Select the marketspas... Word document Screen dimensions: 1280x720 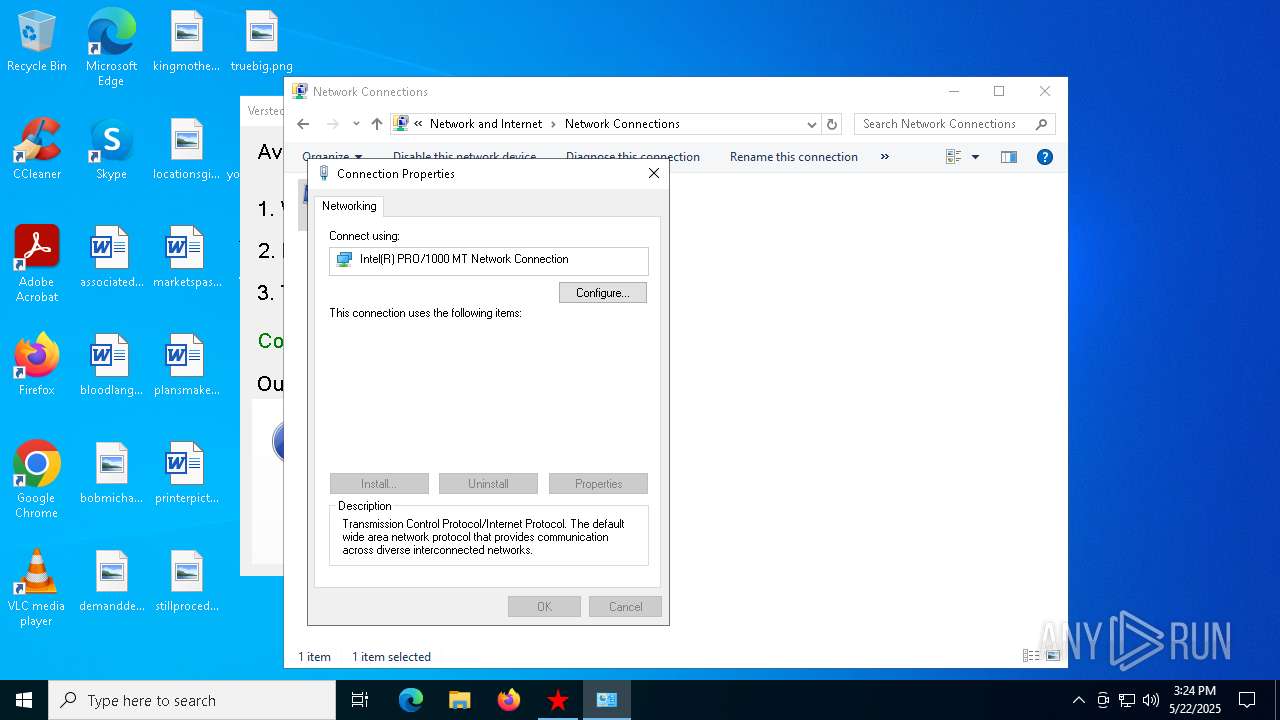click(x=186, y=258)
